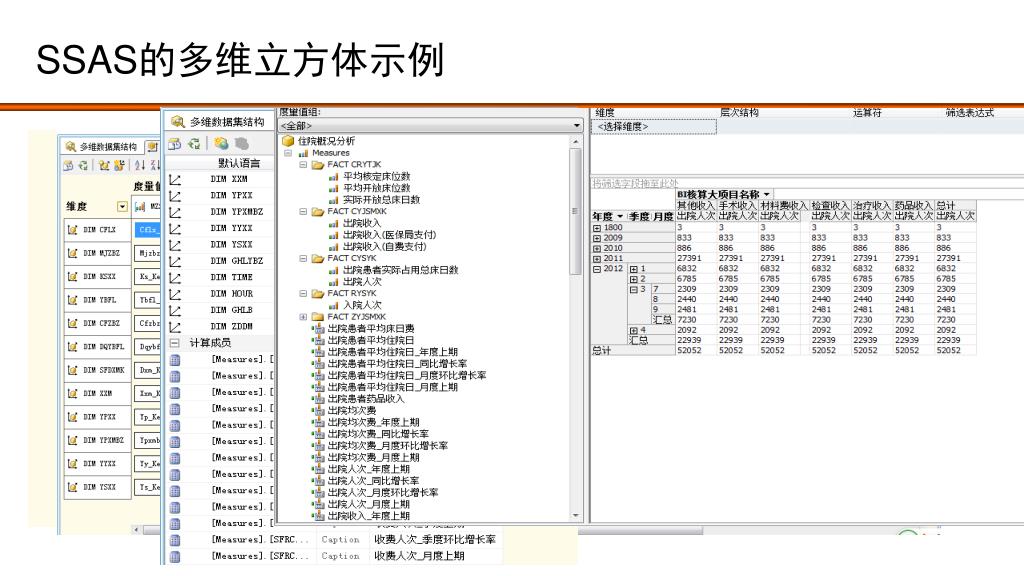This screenshot has height=576, width=1024.
Task: Click the 总计 row label in pivot
Action: [601, 351]
